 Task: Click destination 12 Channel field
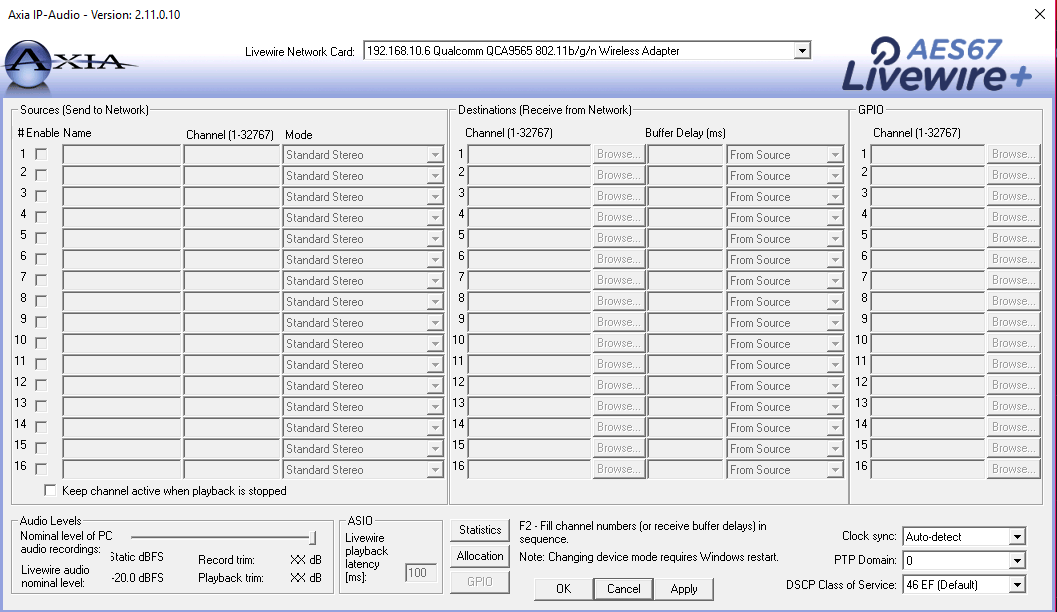(529, 386)
